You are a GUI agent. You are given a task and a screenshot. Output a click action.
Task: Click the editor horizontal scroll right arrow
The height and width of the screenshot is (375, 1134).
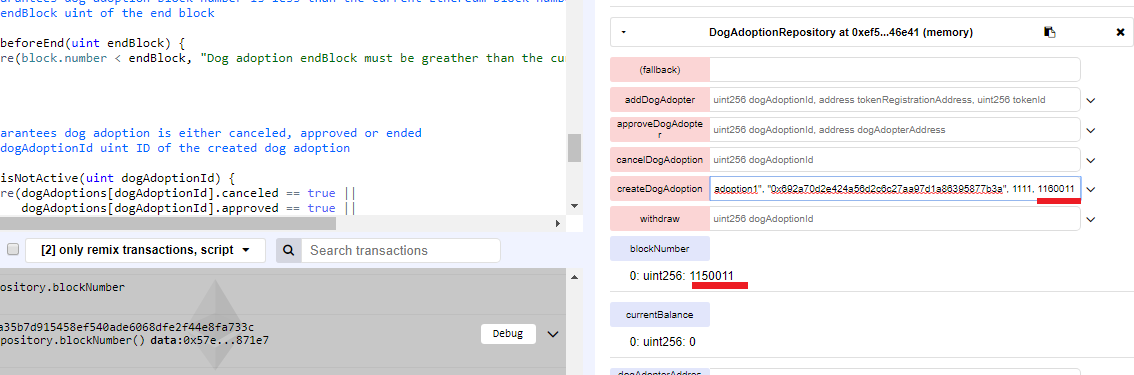pyautogui.click(x=558, y=223)
